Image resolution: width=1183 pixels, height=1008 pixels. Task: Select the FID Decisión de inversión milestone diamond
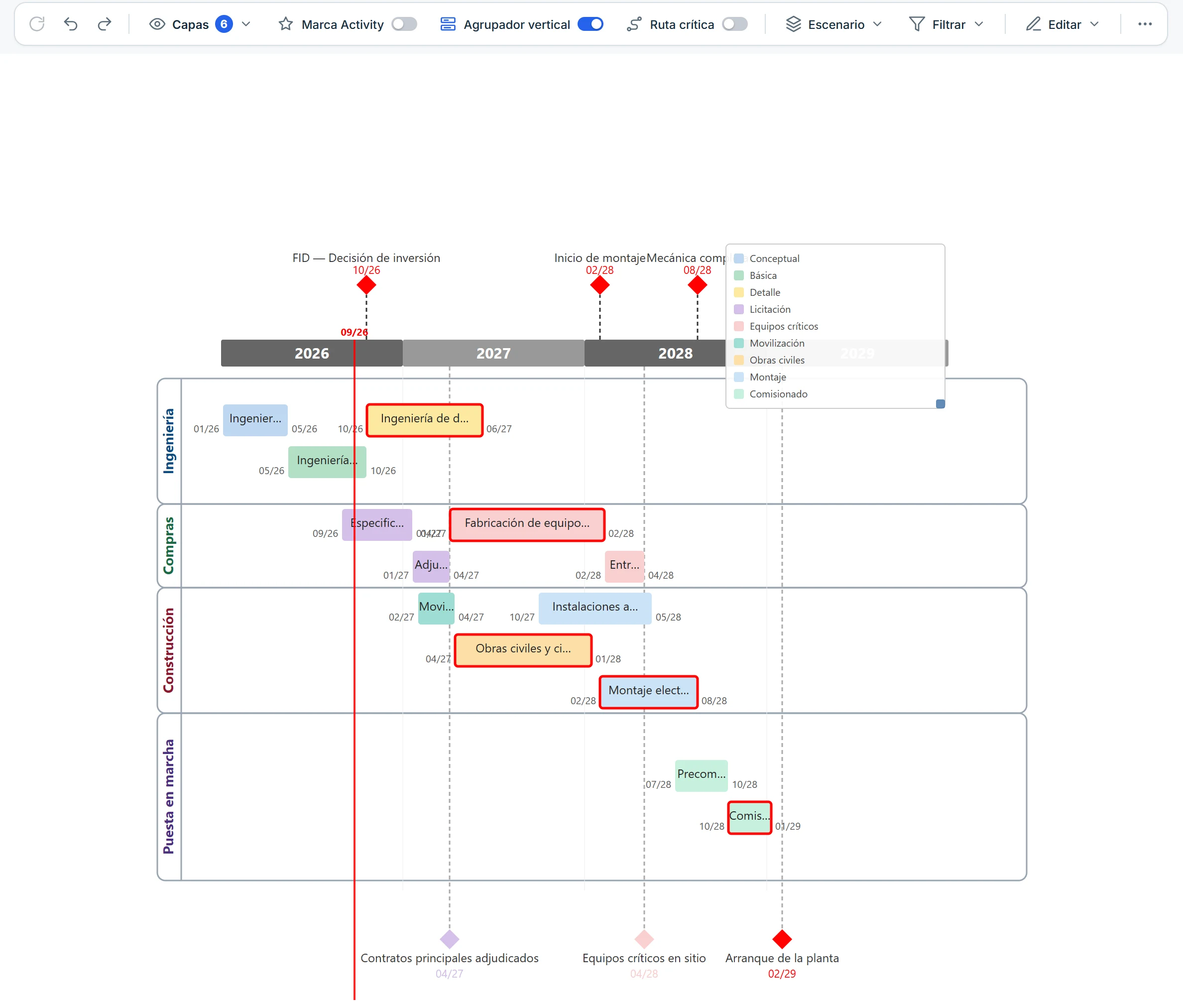click(x=366, y=285)
